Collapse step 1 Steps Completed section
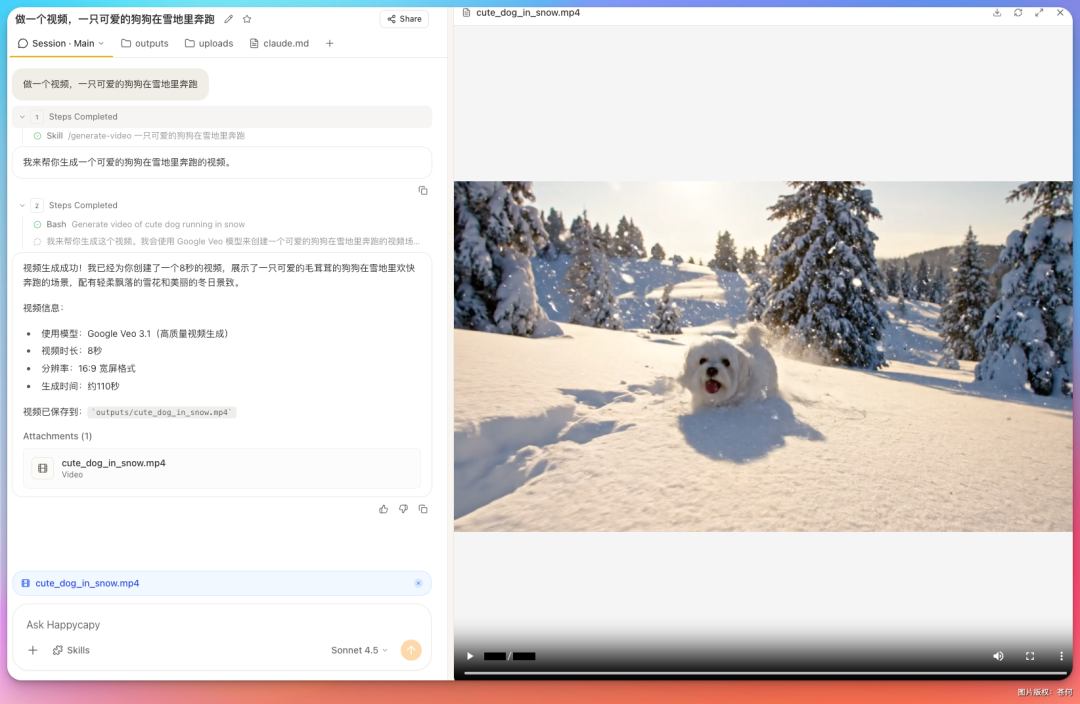The height and width of the screenshot is (704, 1080). [22, 117]
